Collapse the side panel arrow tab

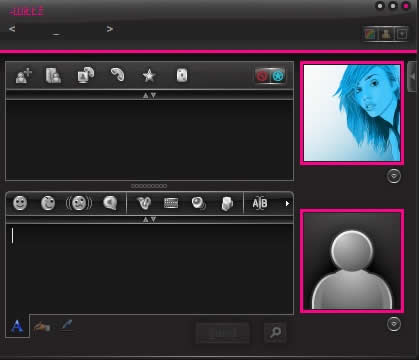[412, 76]
